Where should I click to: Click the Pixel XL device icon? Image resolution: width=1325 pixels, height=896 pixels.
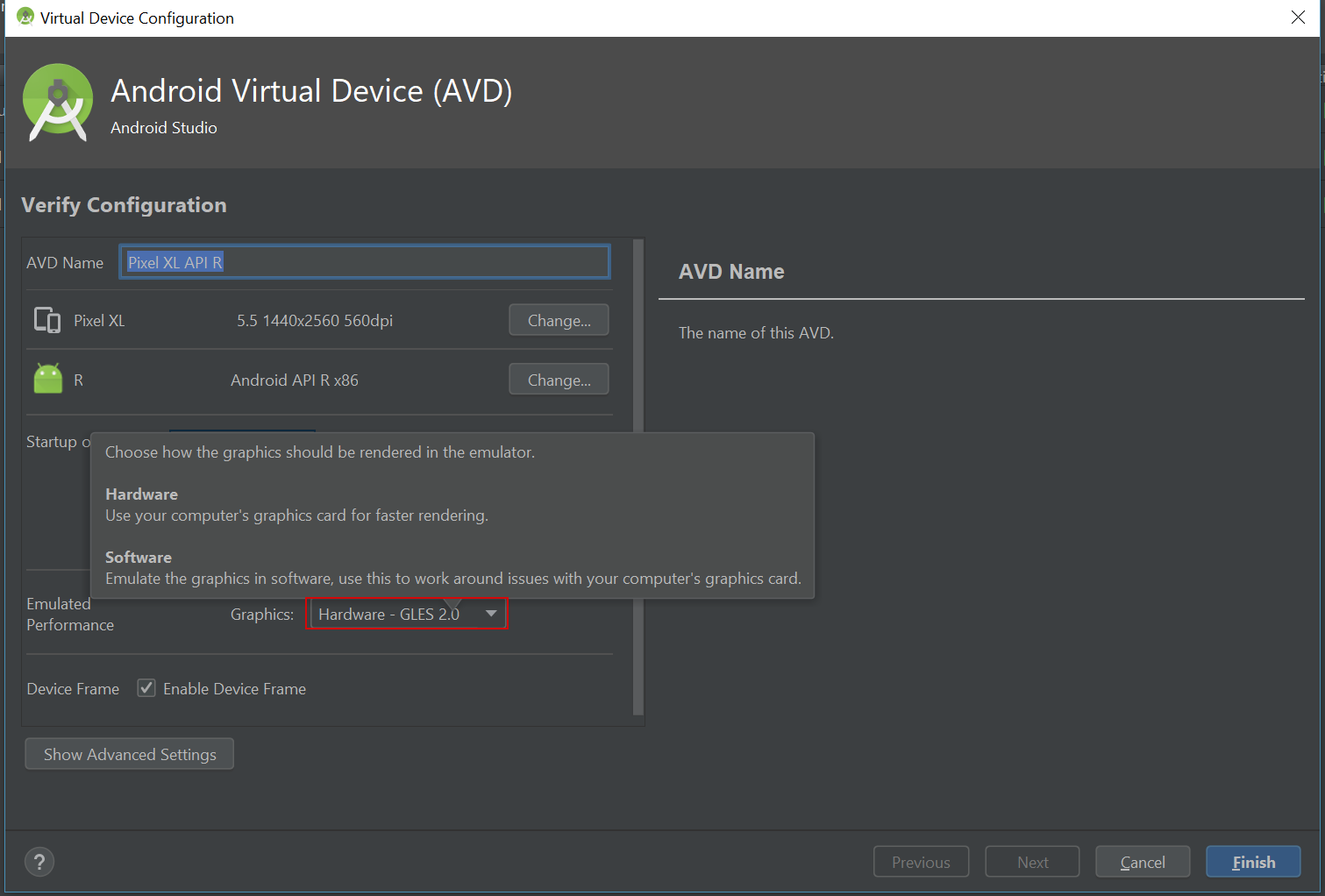(47, 320)
